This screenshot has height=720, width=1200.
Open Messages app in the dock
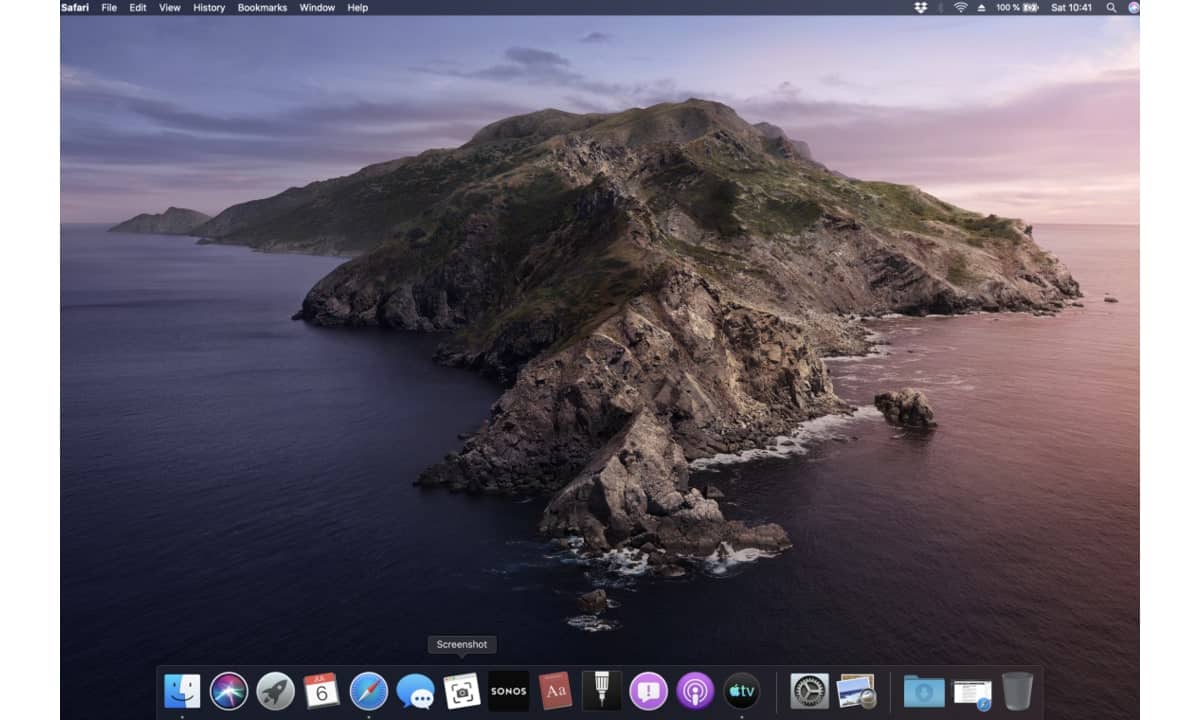(x=415, y=691)
